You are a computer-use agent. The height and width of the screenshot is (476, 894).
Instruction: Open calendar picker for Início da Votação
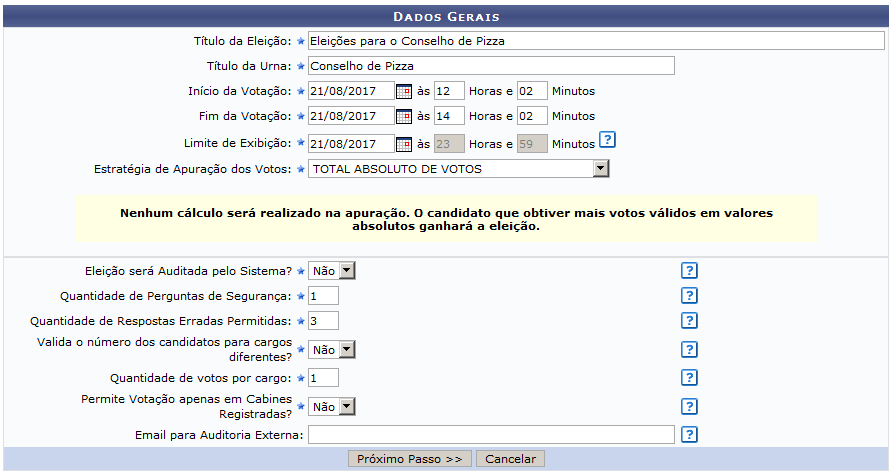404,91
